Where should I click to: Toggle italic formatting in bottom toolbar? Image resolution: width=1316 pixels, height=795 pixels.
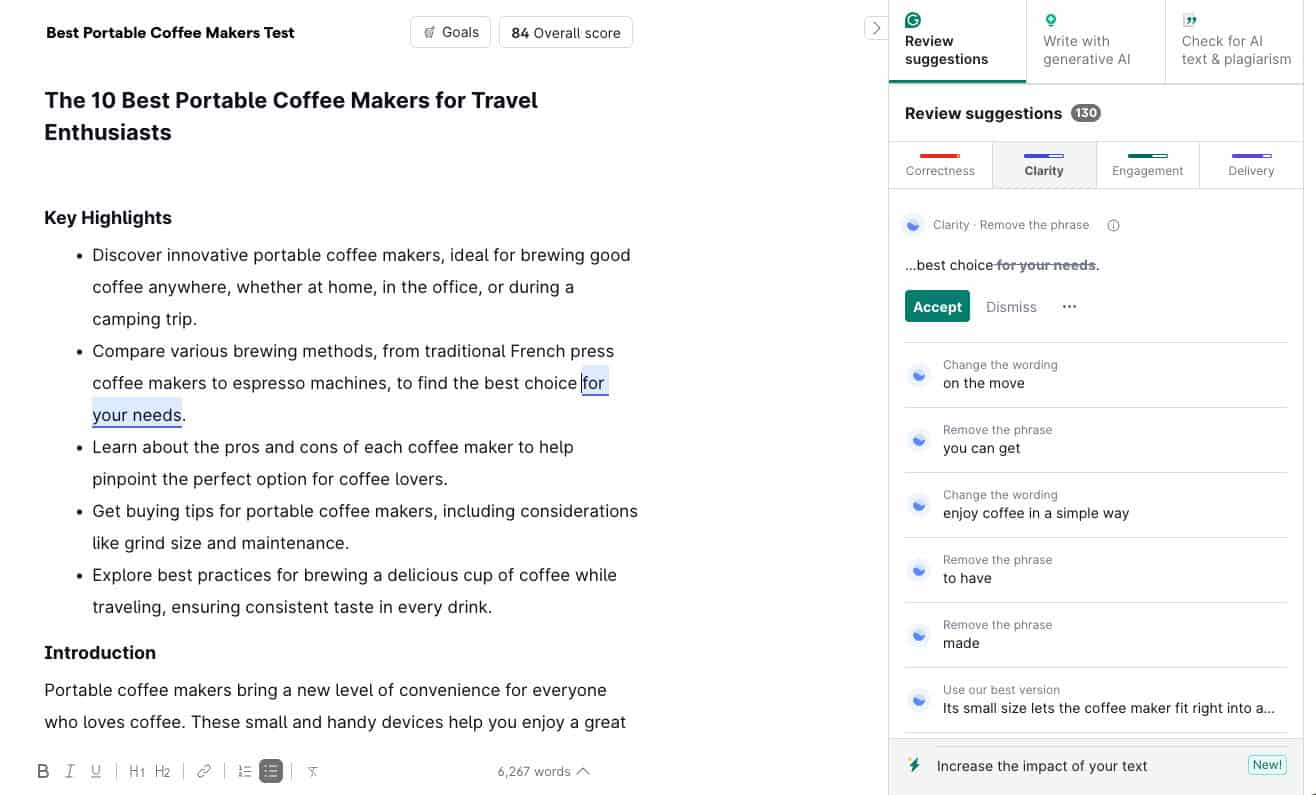[70, 771]
